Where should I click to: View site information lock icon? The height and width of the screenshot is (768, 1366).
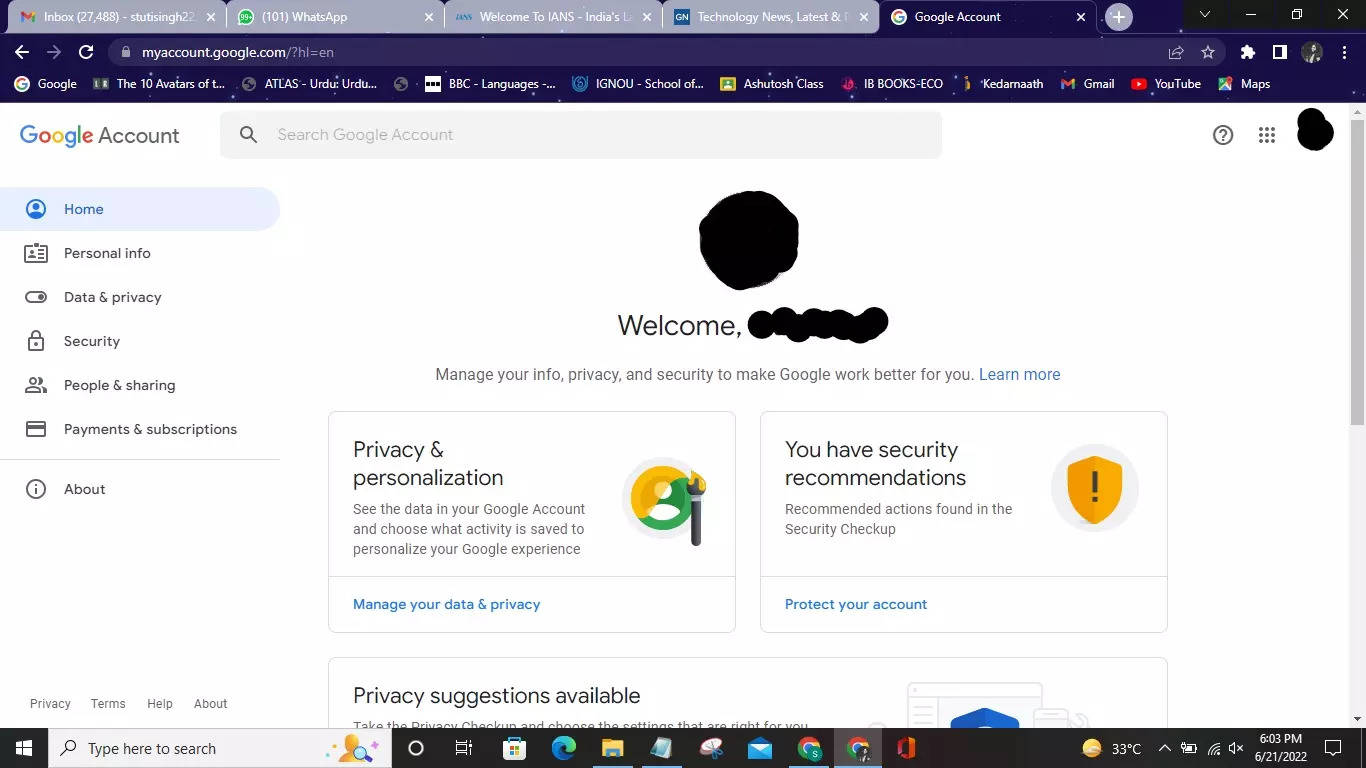click(x=124, y=52)
